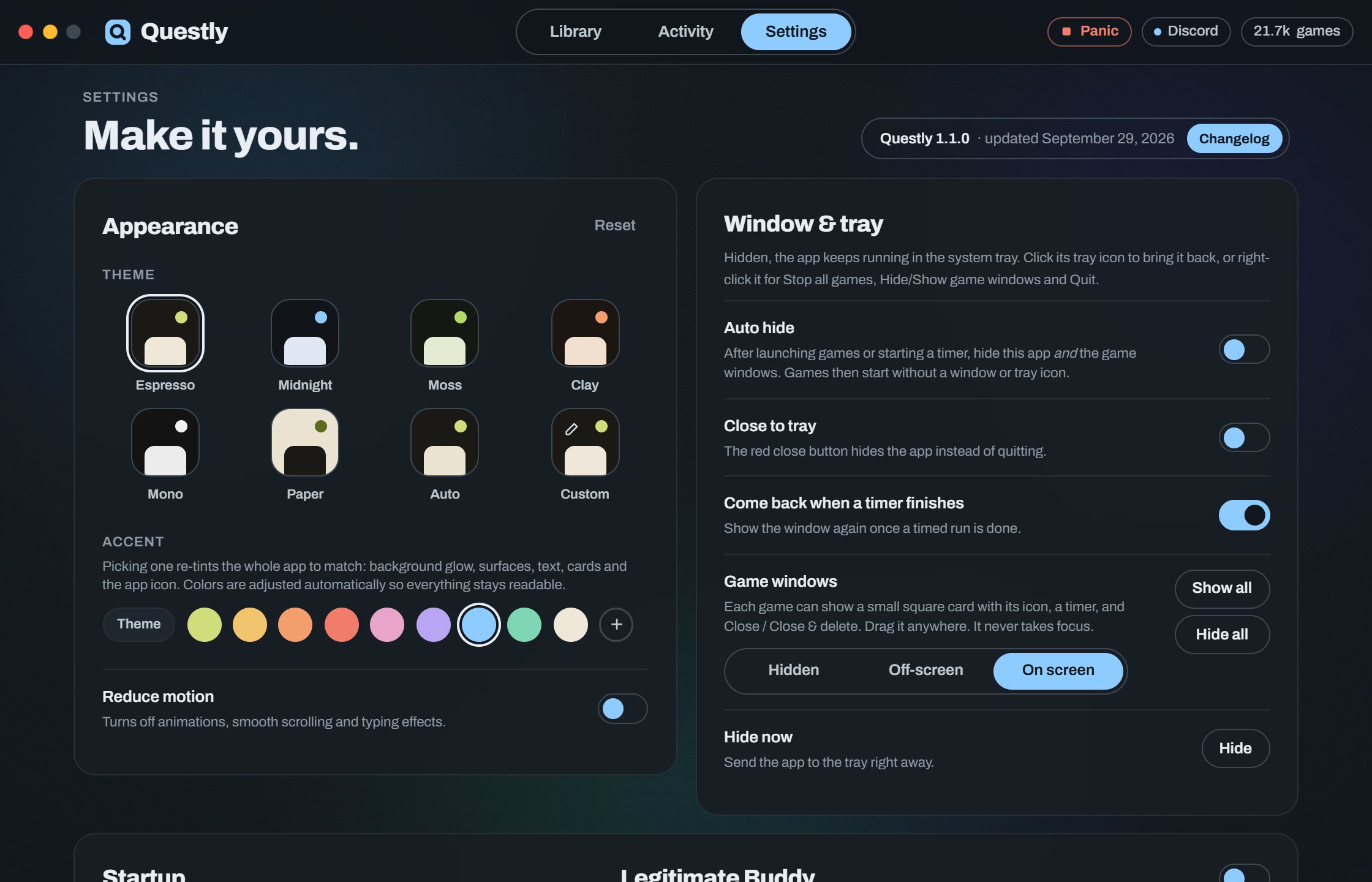
Task: Pick the mint green accent swatch
Action: (524, 625)
